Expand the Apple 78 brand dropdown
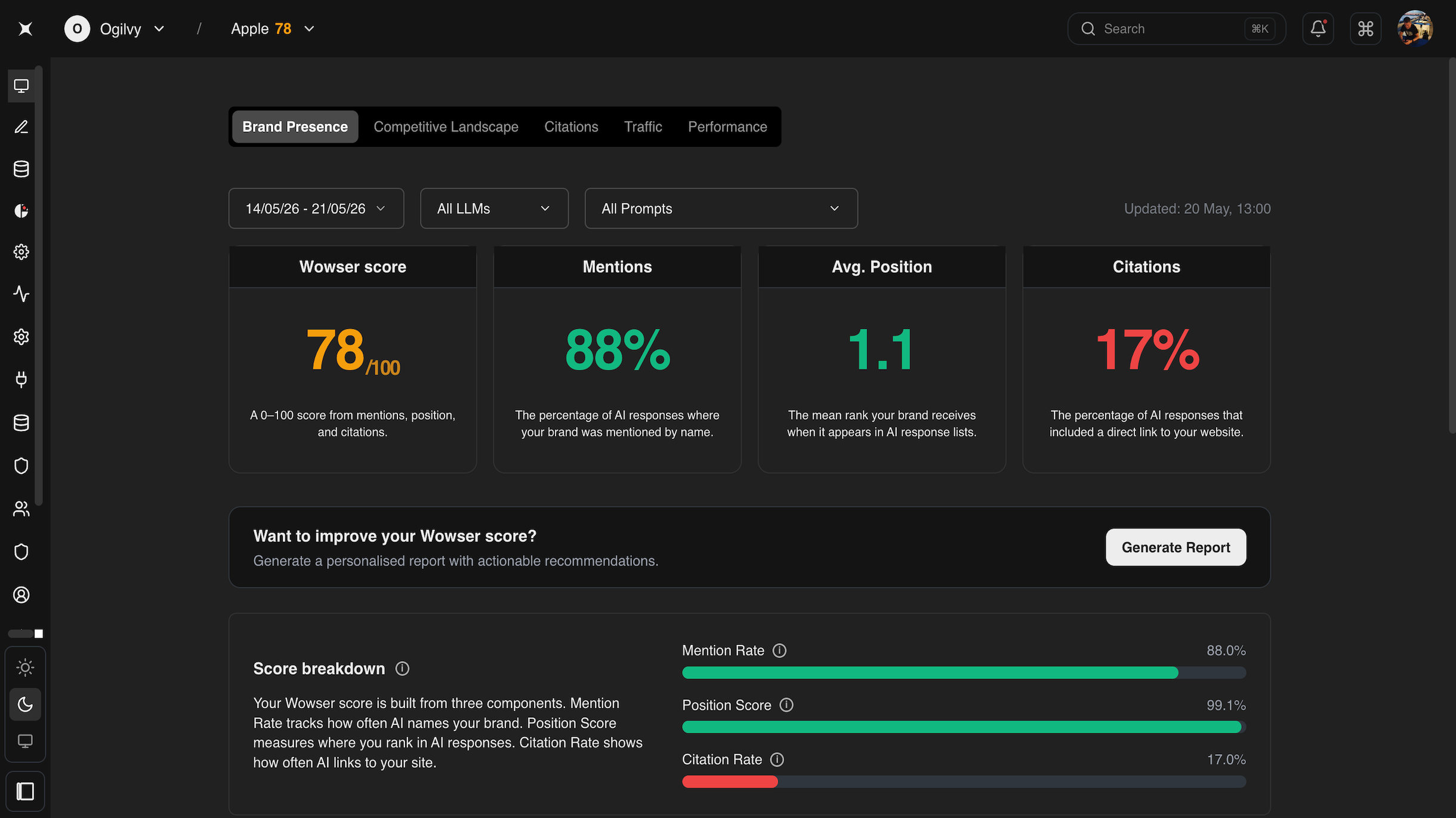The width and height of the screenshot is (1456, 818). click(x=309, y=29)
